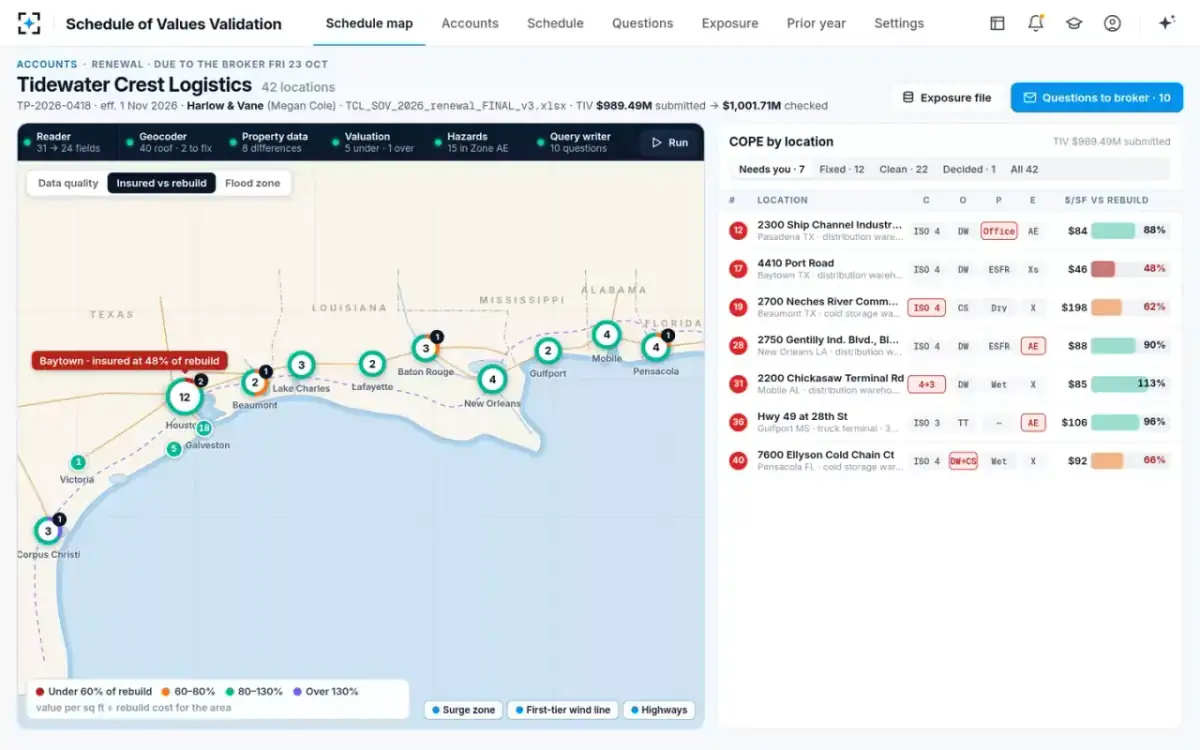Screen dimensions: 1200x750
Task: Open Questions to broker · 10
Action: pyautogui.click(x=1097, y=97)
